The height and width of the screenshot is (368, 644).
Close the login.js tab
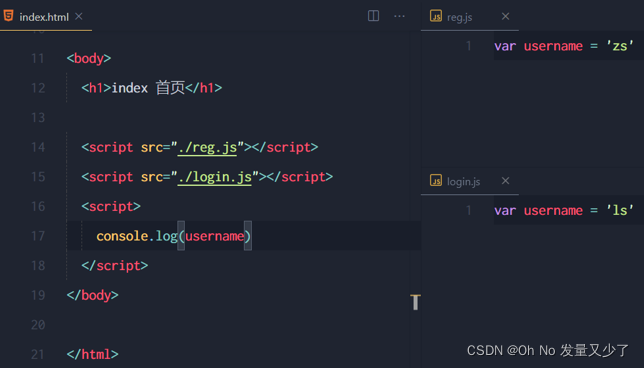tap(506, 181)
